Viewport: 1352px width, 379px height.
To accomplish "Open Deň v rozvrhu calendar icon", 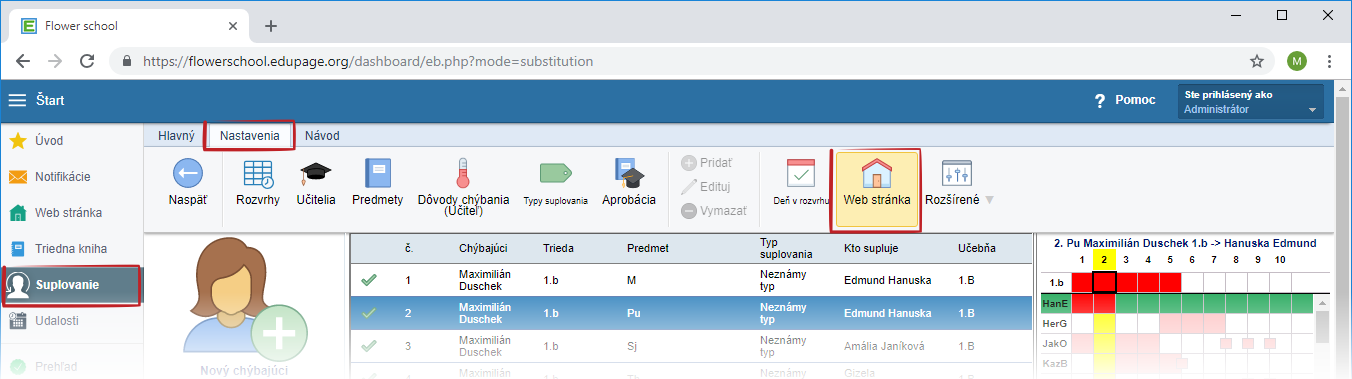I will (801, 174).
